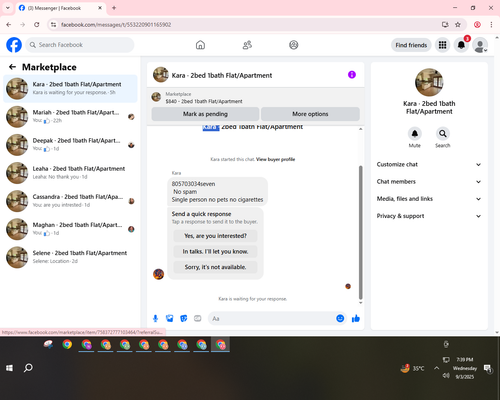Open the notifications bell in header
The image size is (500, 400).
pos(461,45)
